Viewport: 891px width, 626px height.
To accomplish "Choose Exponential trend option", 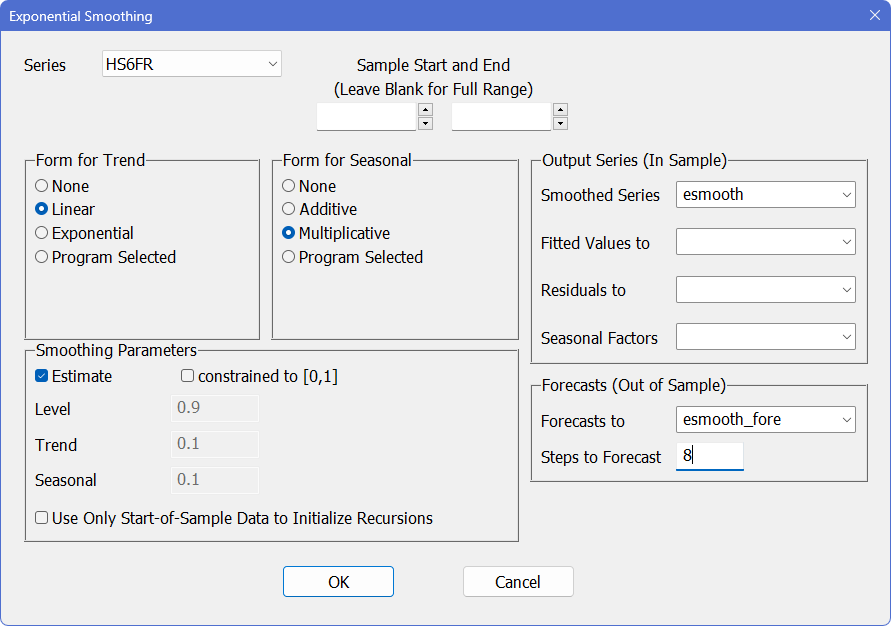I will [x=41, y=233].
